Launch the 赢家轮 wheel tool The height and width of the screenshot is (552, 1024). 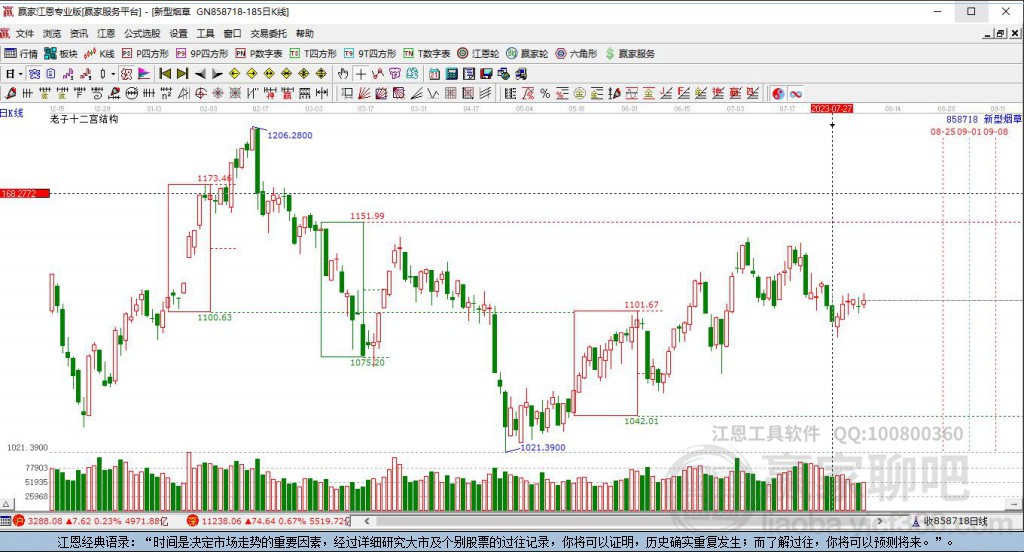point(527,54)
